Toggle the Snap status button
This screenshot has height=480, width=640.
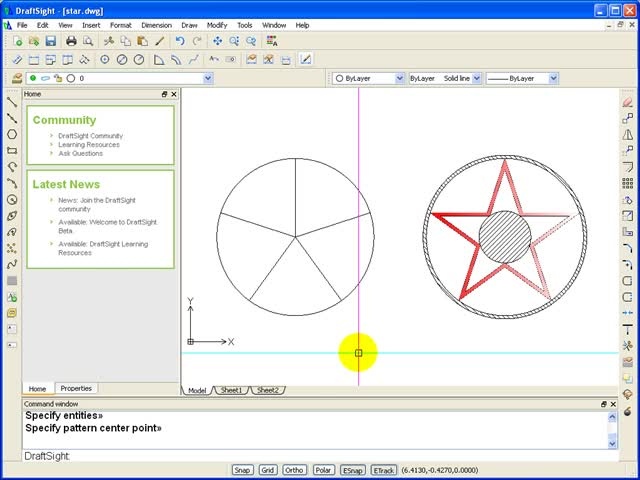(x=242, y=470)
